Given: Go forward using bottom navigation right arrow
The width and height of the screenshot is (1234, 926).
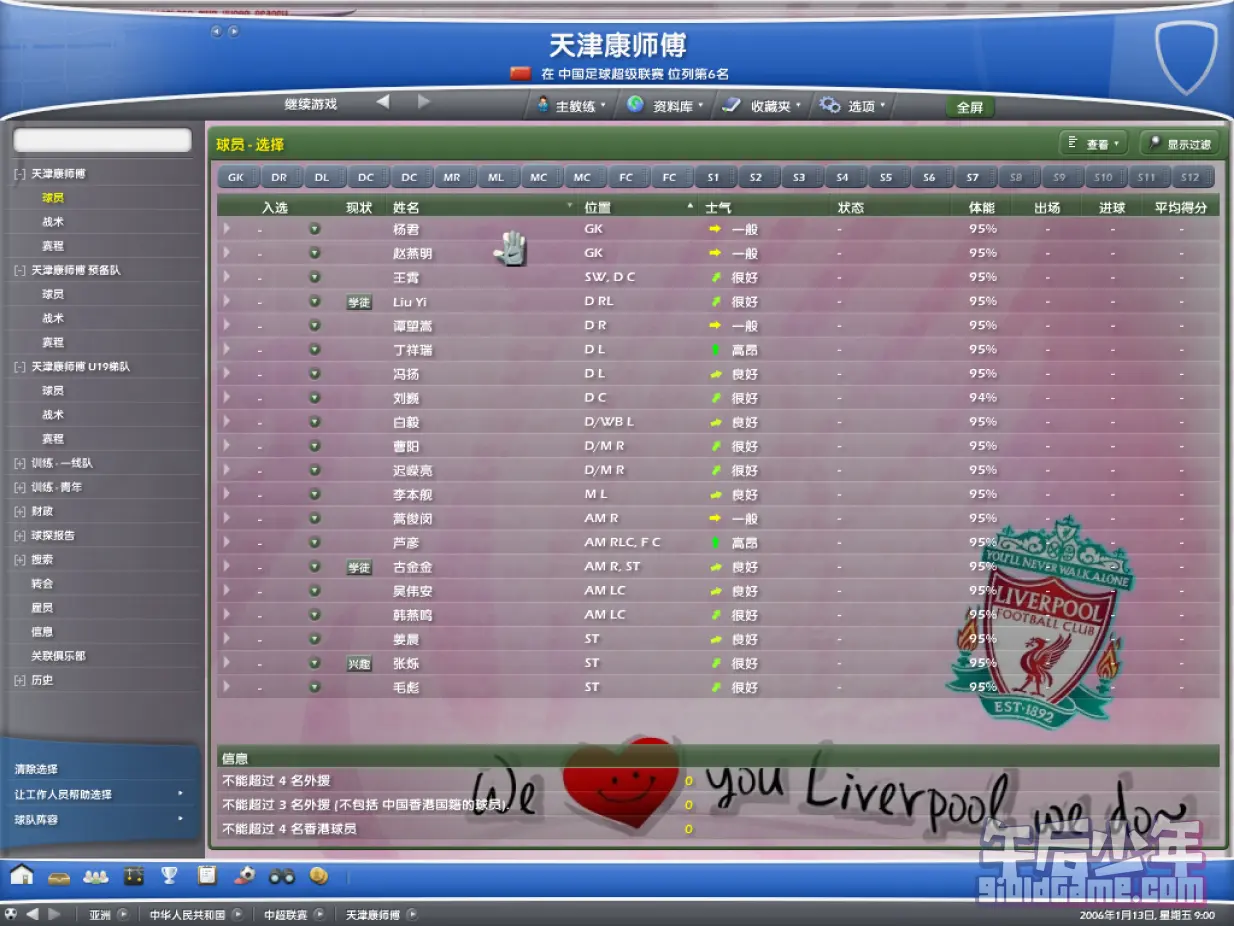Looking at the screenshot, I should pos(54,914).
